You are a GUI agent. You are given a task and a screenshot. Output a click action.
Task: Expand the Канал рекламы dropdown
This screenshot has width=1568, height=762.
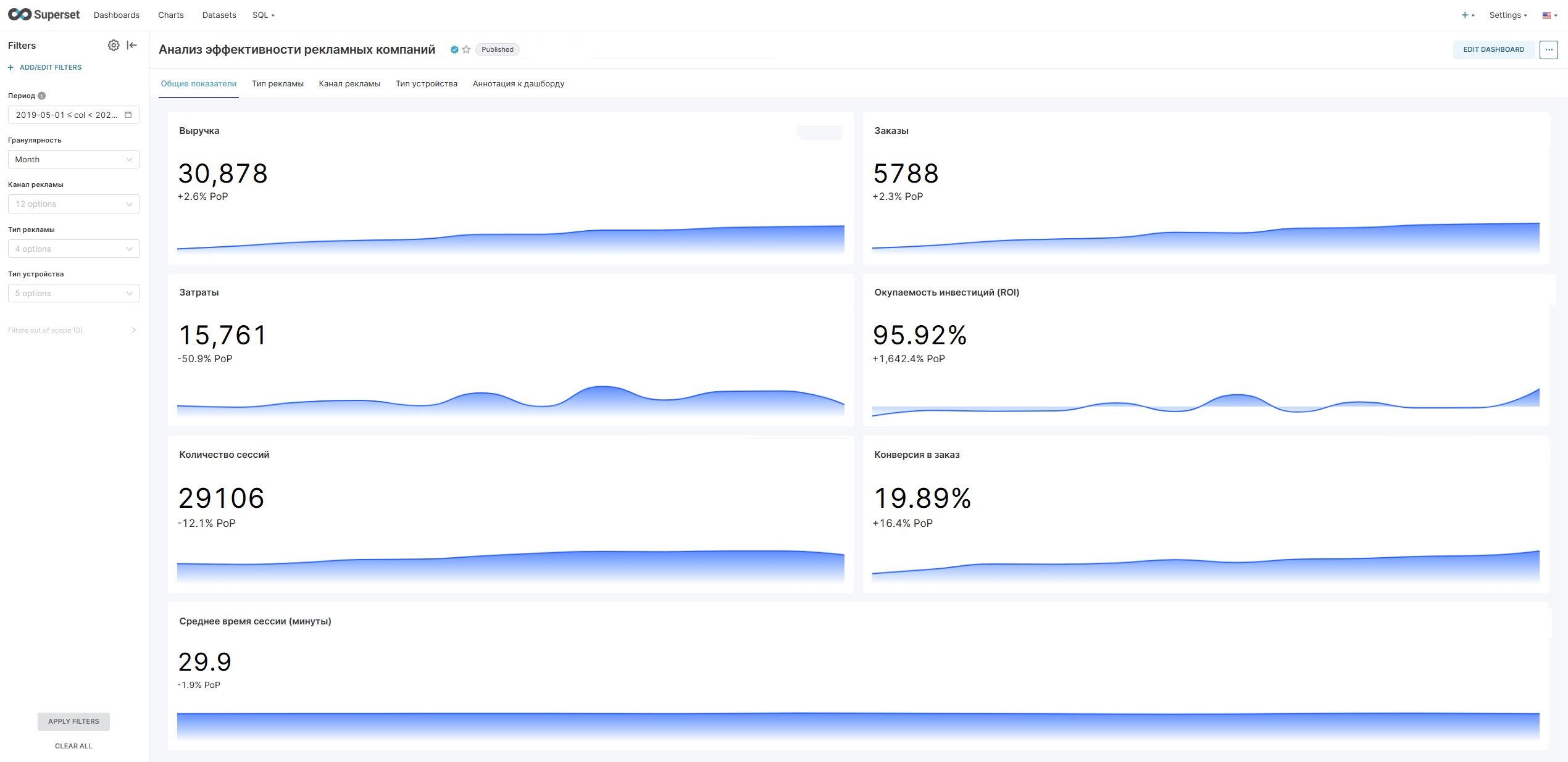[73, 204]
